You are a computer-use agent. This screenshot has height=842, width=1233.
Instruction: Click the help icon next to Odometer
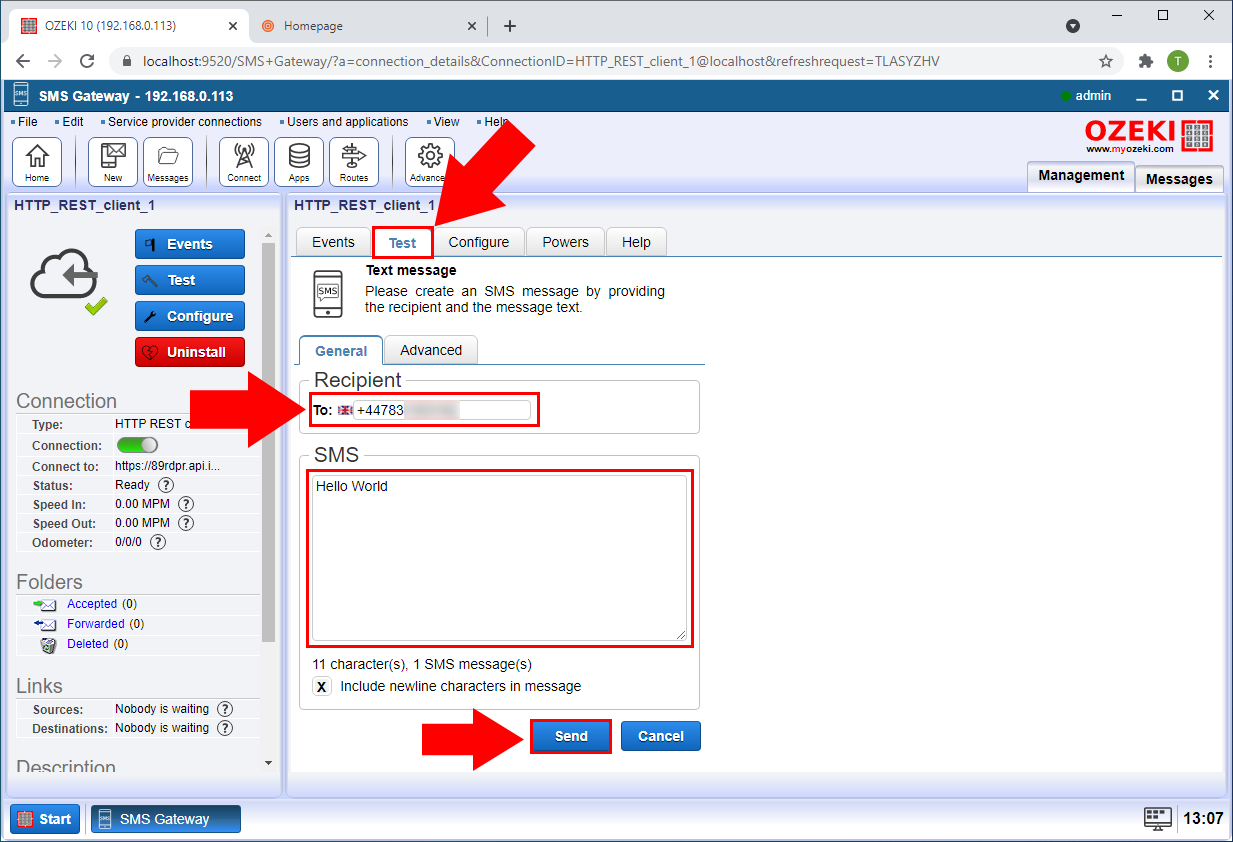coord(158,542)
